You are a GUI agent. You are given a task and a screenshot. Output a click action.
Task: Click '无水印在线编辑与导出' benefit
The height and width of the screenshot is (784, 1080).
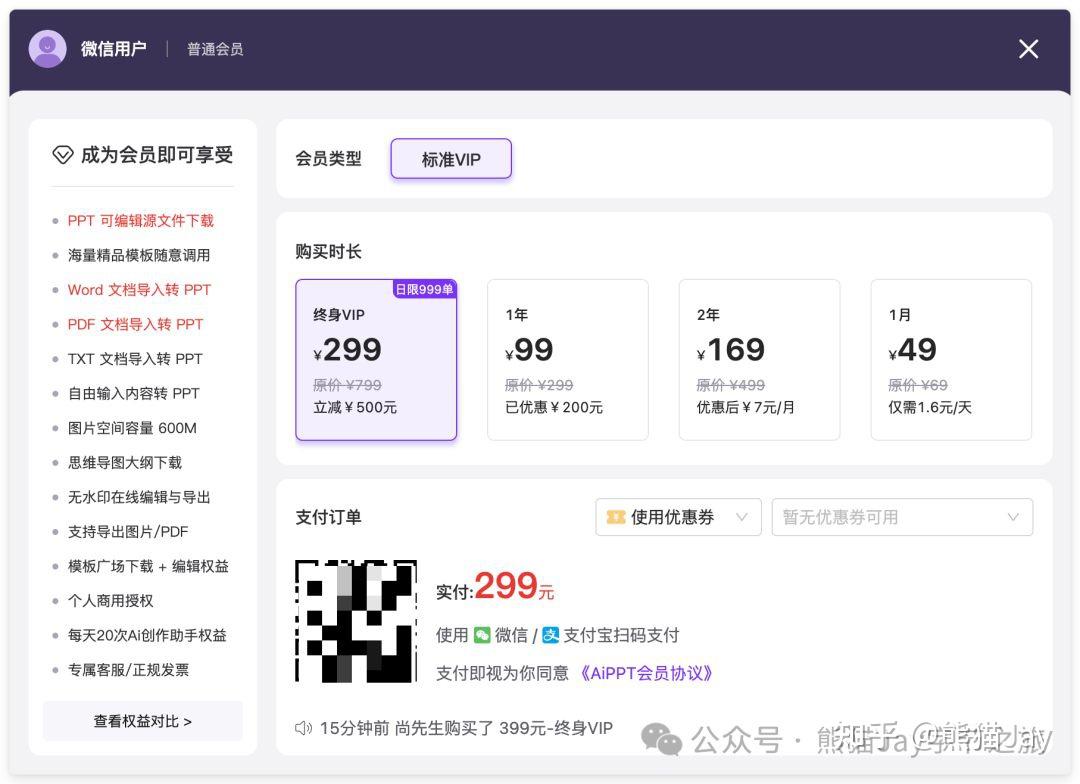tap(139, 497)
